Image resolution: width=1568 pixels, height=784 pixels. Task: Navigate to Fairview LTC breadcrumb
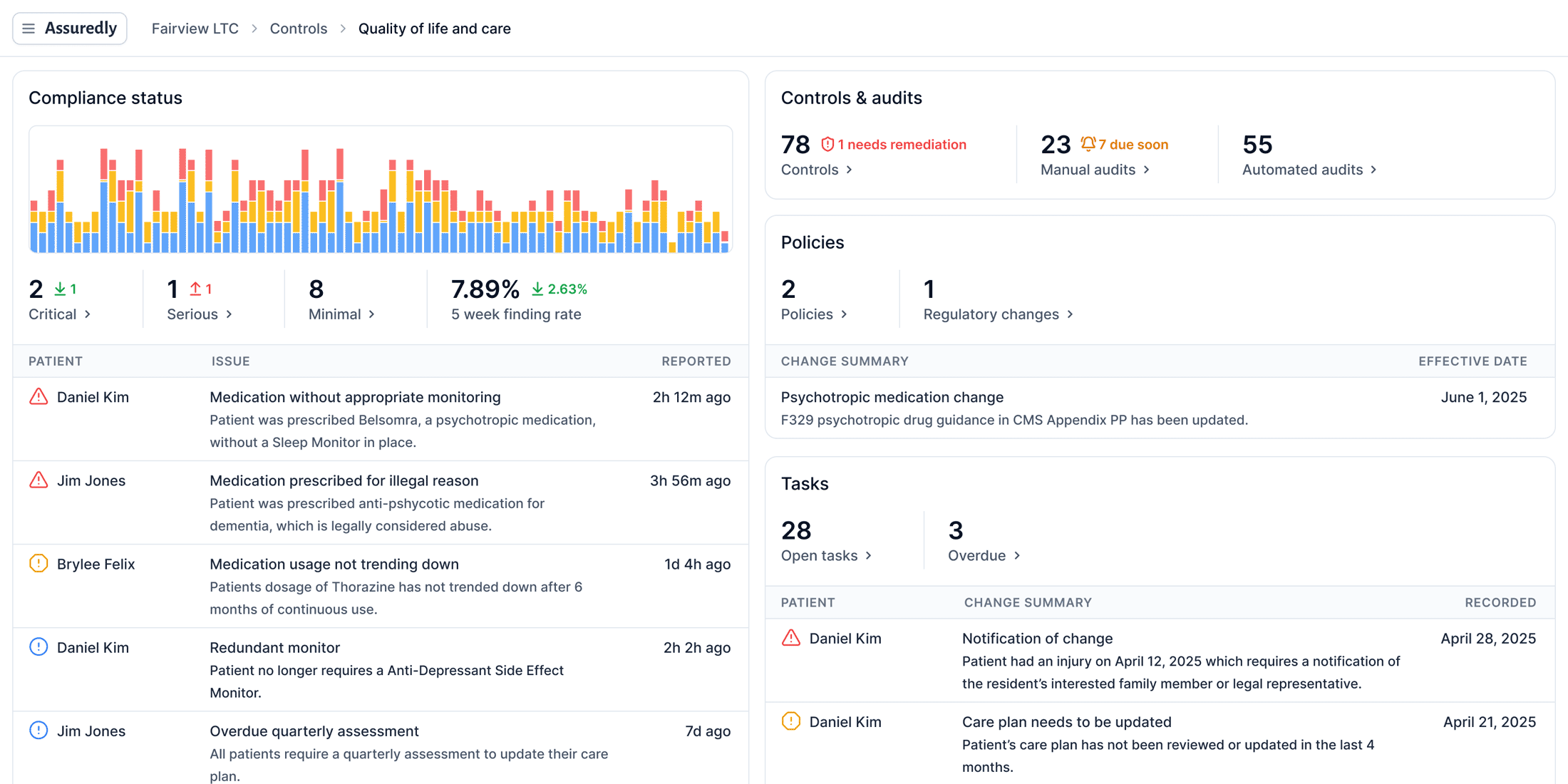click(195, 28)
